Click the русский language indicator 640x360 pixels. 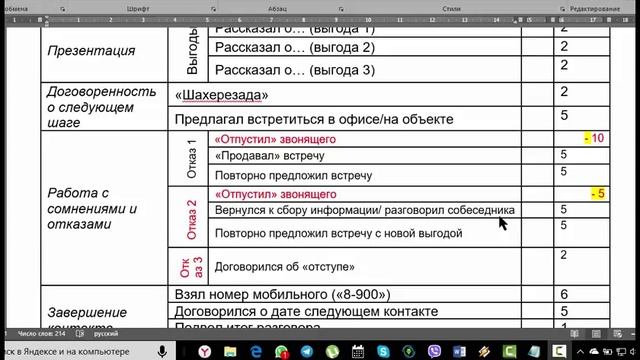click(x=106, y=334)
